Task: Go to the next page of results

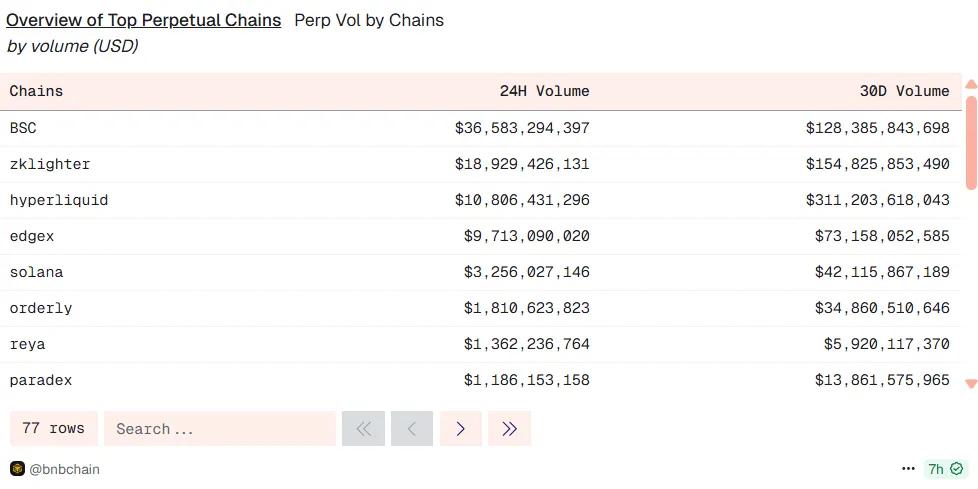Action: [x=460, y=429]
